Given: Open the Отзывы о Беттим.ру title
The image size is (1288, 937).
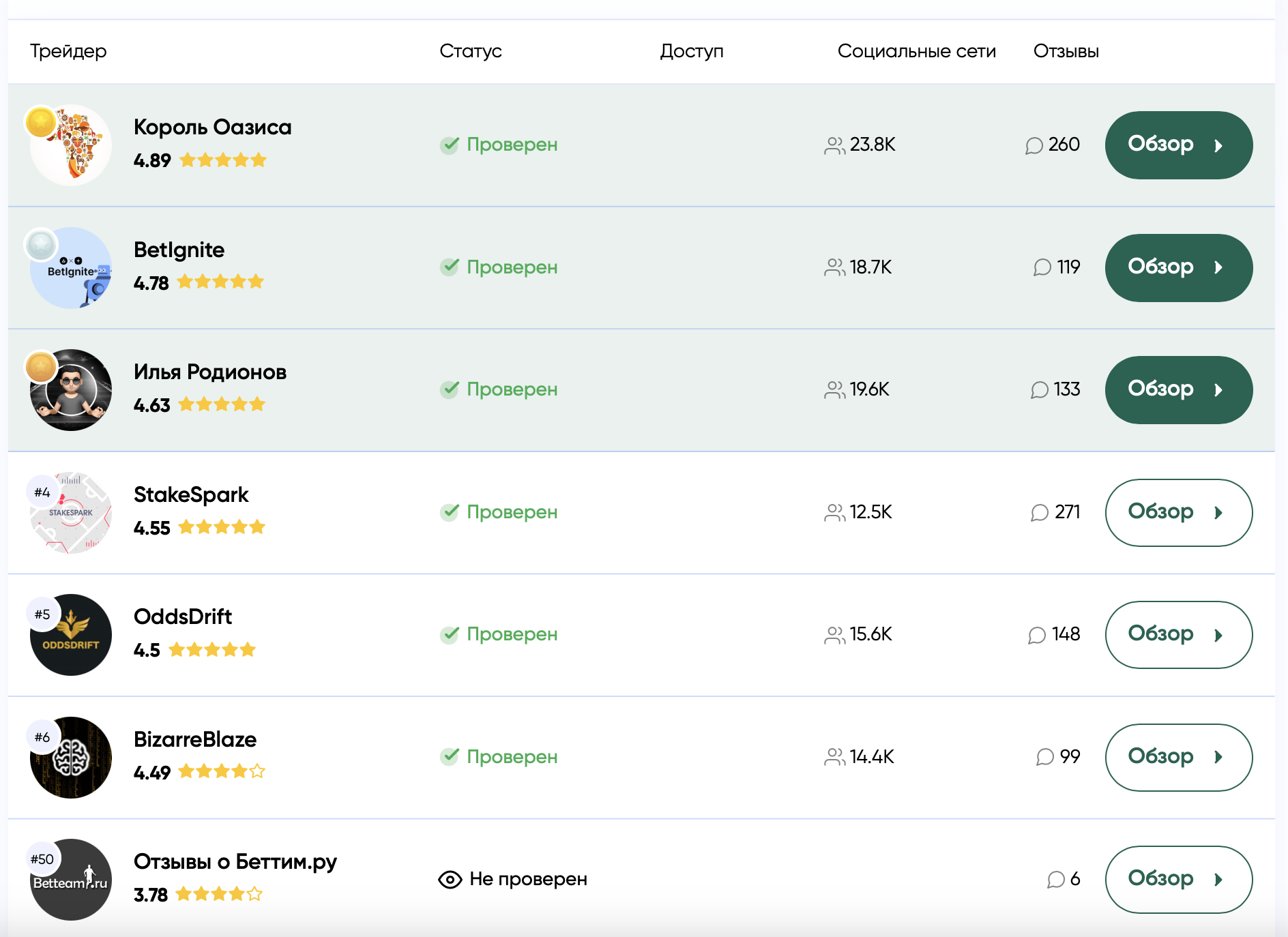Looking at the screenshot, I should coord(235,862).
